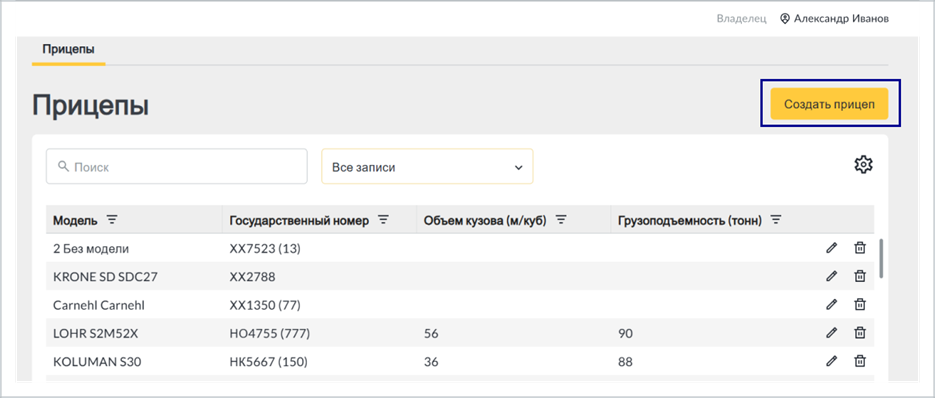This screenshot has width=935, height=398.
Task: Delete the KRONE SD SDC27 trailer
Action: pyautogui.click(x=859, y=276)
